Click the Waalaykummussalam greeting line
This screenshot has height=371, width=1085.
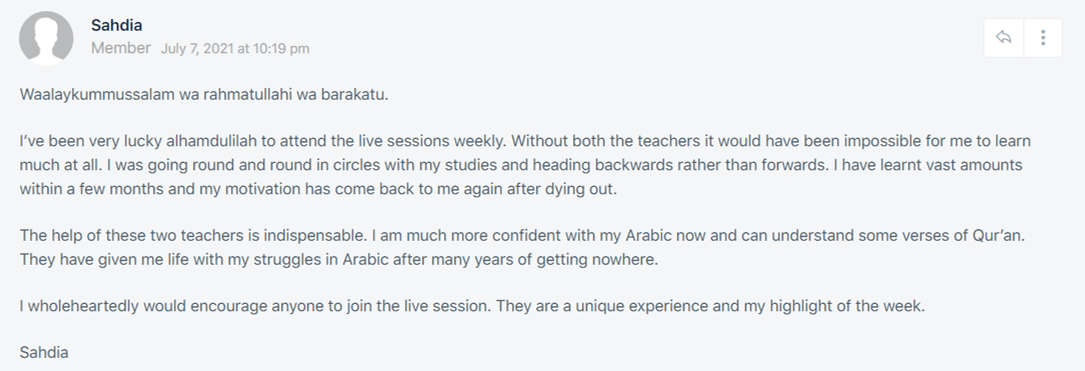204,95
